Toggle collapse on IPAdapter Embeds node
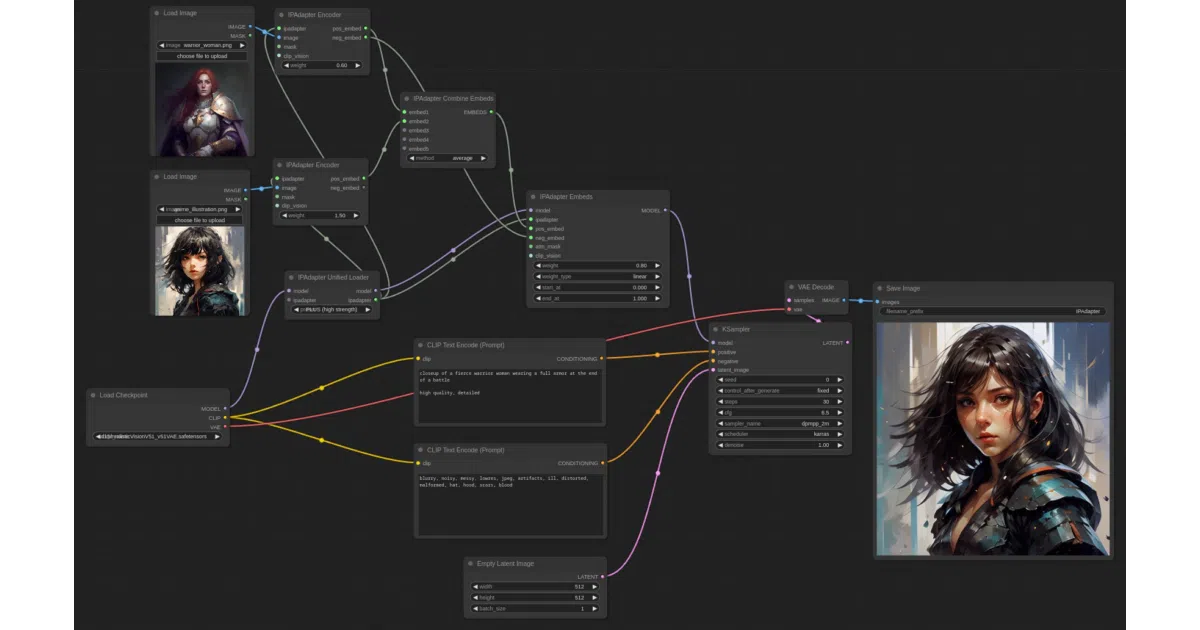This screenshot has width=1200, height=630. coord(534,197)
